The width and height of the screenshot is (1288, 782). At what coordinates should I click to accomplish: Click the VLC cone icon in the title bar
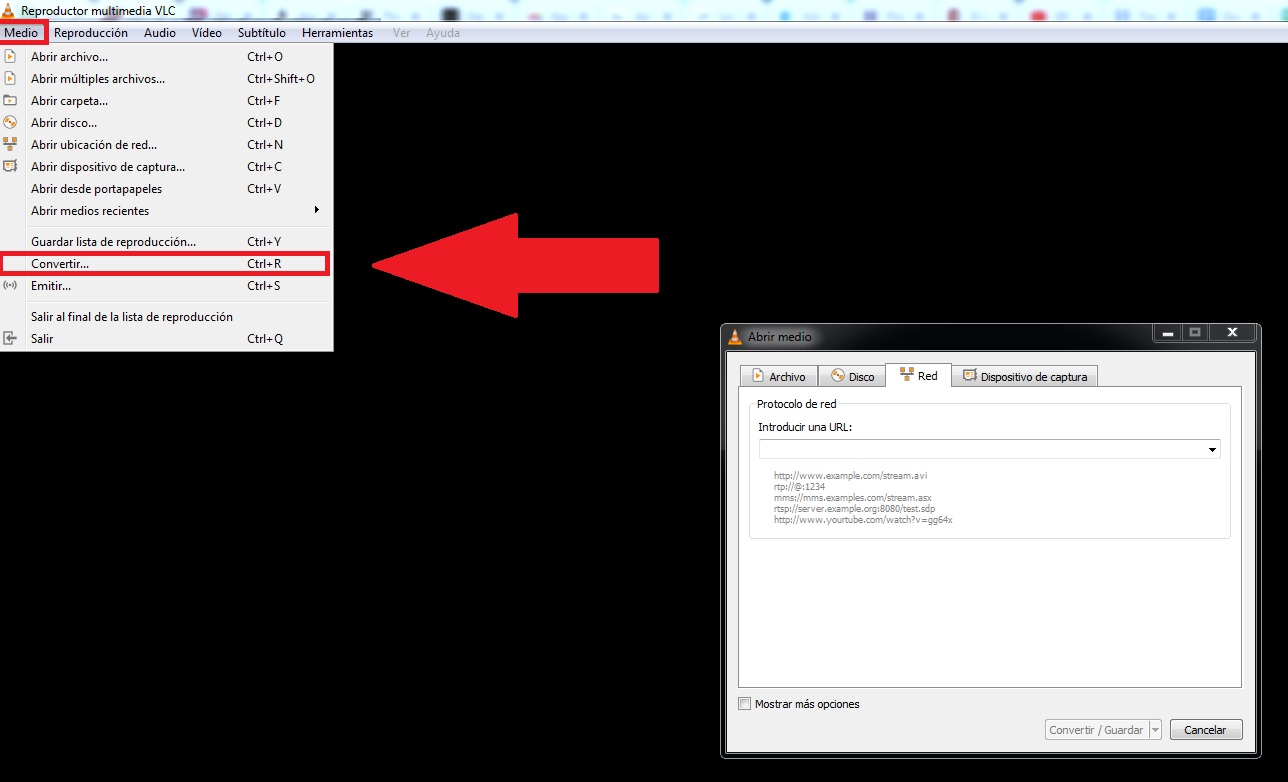8,11
